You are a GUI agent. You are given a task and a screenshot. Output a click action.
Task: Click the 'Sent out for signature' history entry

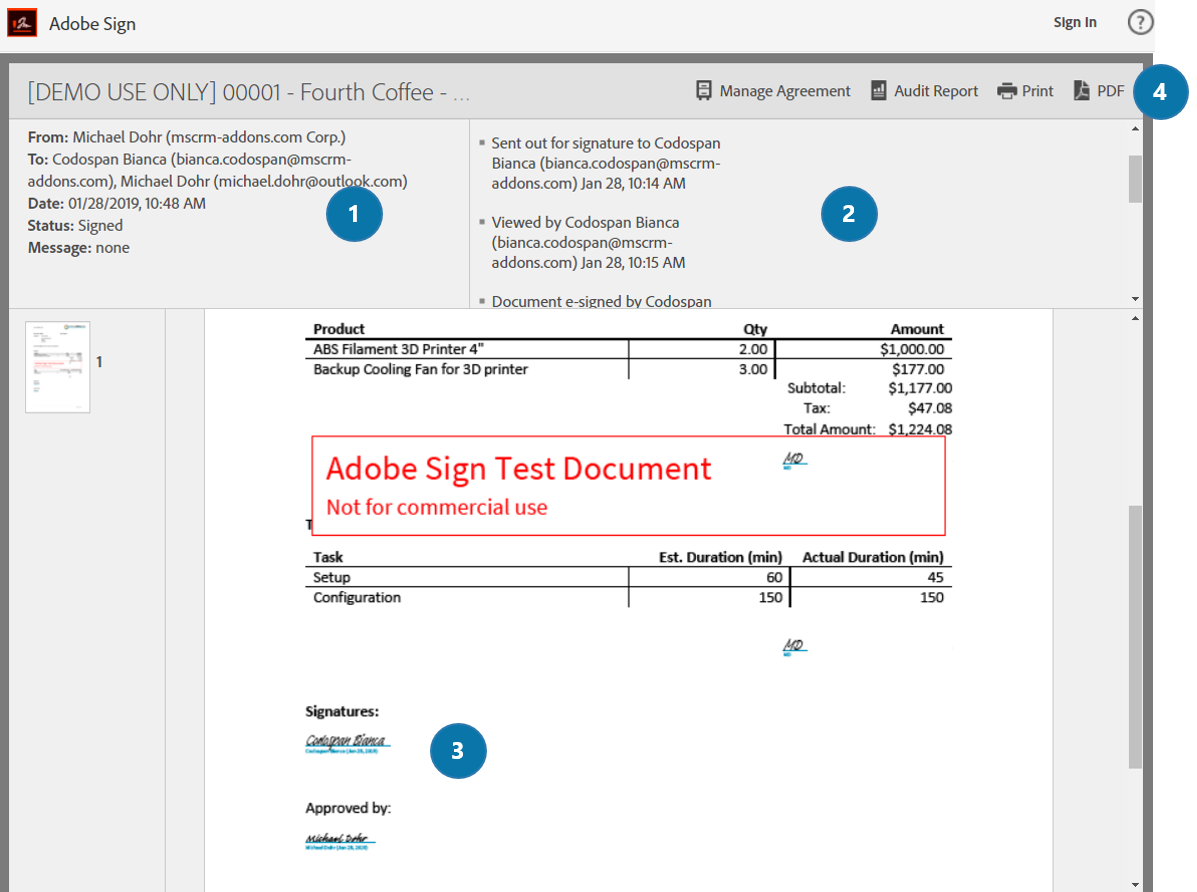click(605, 163)
